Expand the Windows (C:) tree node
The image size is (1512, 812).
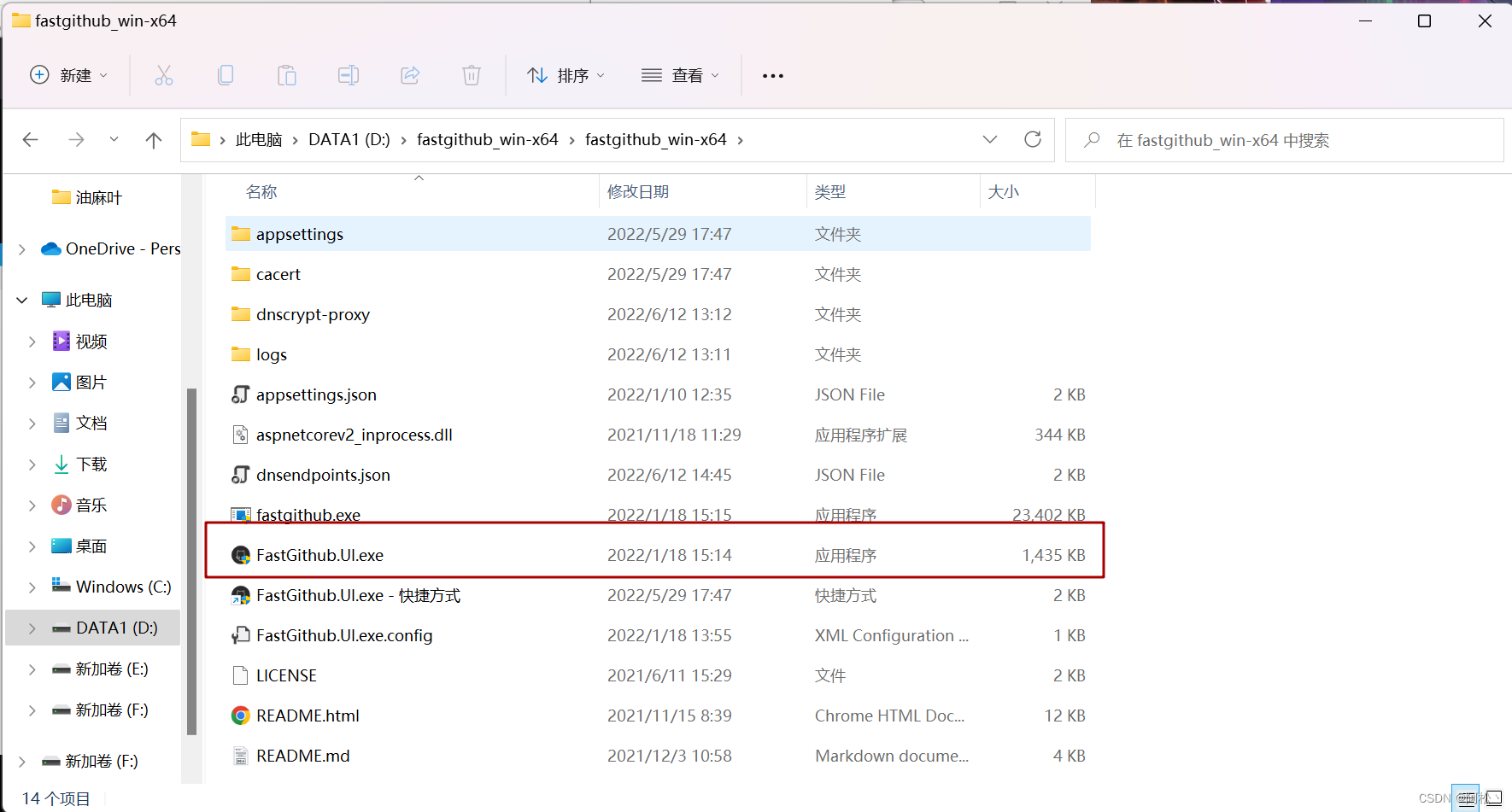32,587
